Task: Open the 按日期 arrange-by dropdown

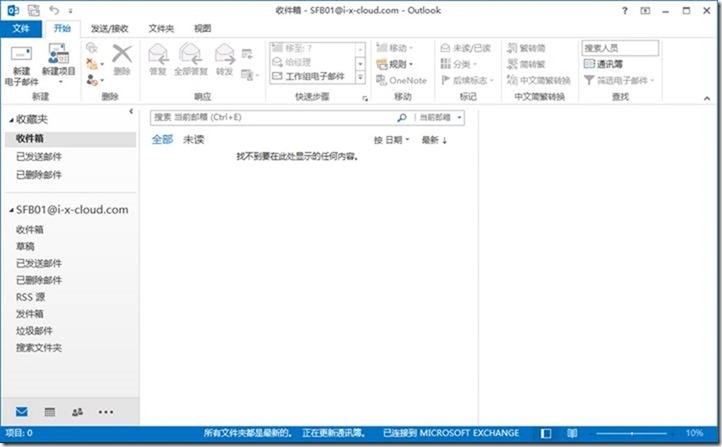Action: (x=391, y=140)
